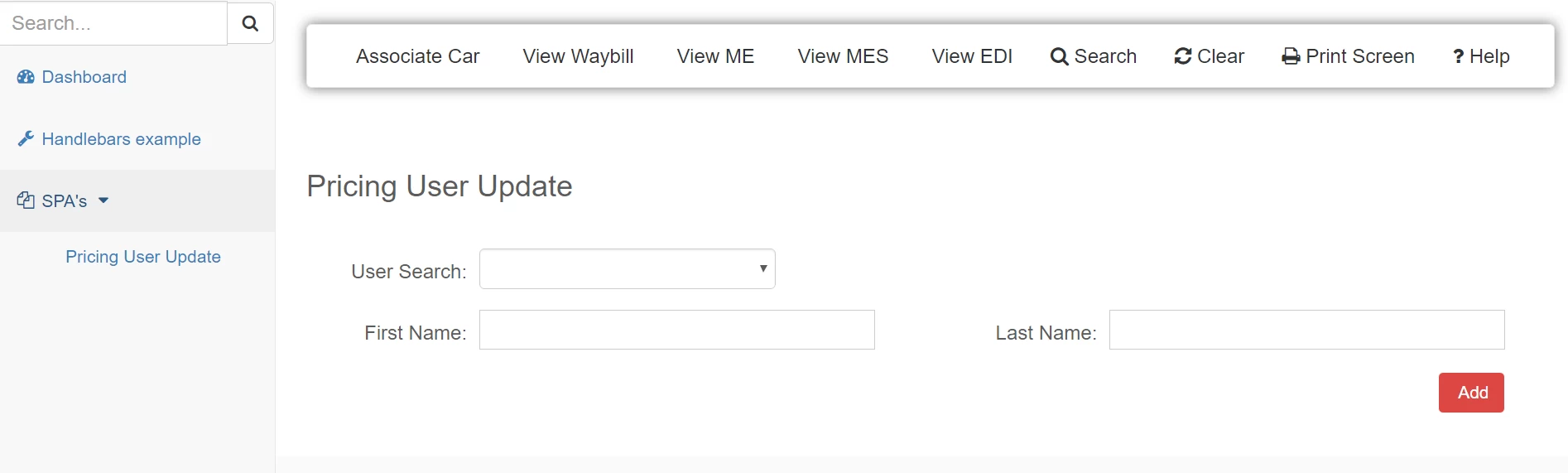Click the refresh icon next to Clear
Image resolution: width=1568 pixels, height=473 pixels.
(1183, 56)
